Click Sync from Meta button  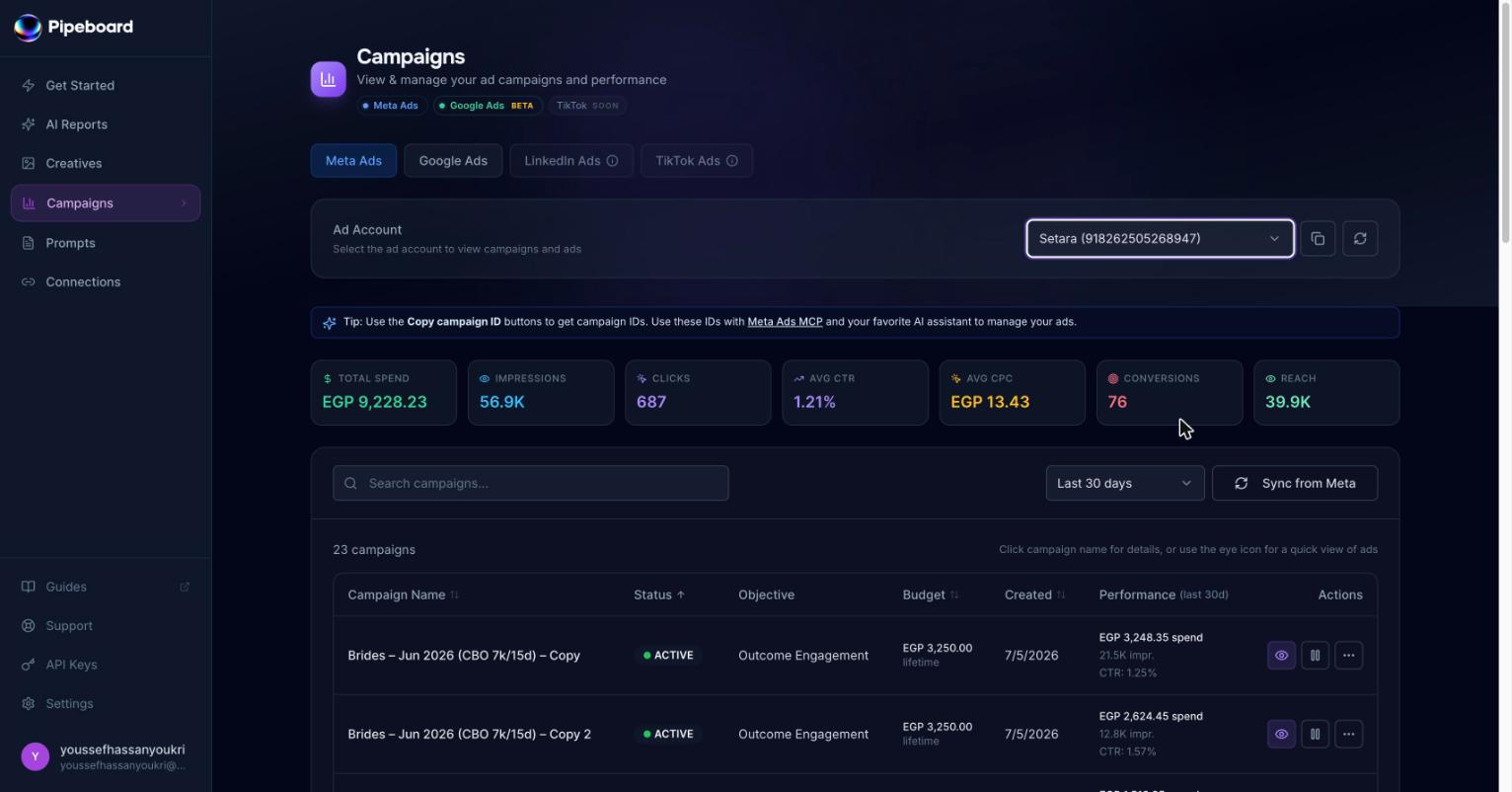(x=1295, y=483)
